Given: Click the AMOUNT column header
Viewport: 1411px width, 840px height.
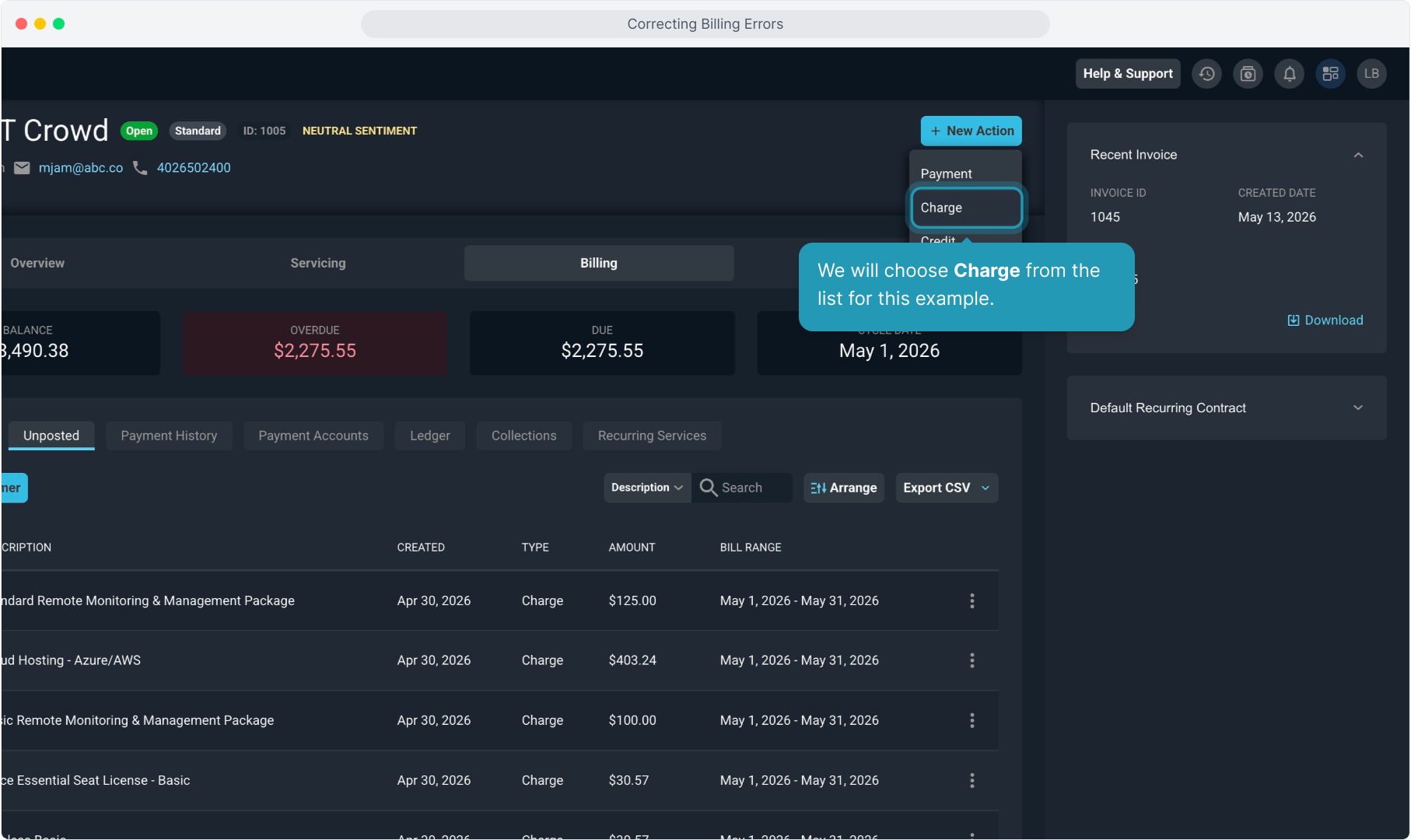Looking at the screenshot, I should pos(632,548).
